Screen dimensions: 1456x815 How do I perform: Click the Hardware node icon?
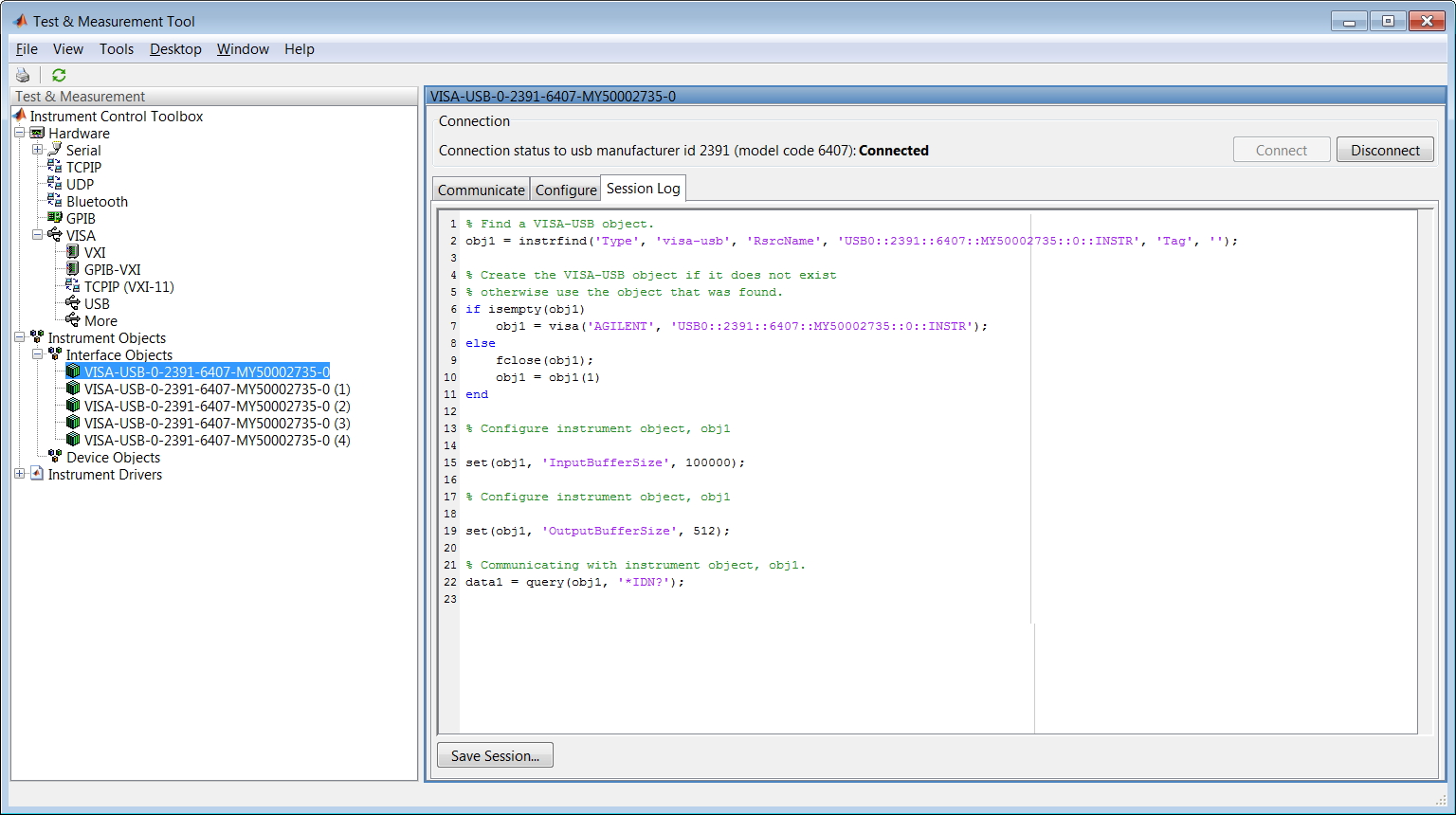pos(38,133)
